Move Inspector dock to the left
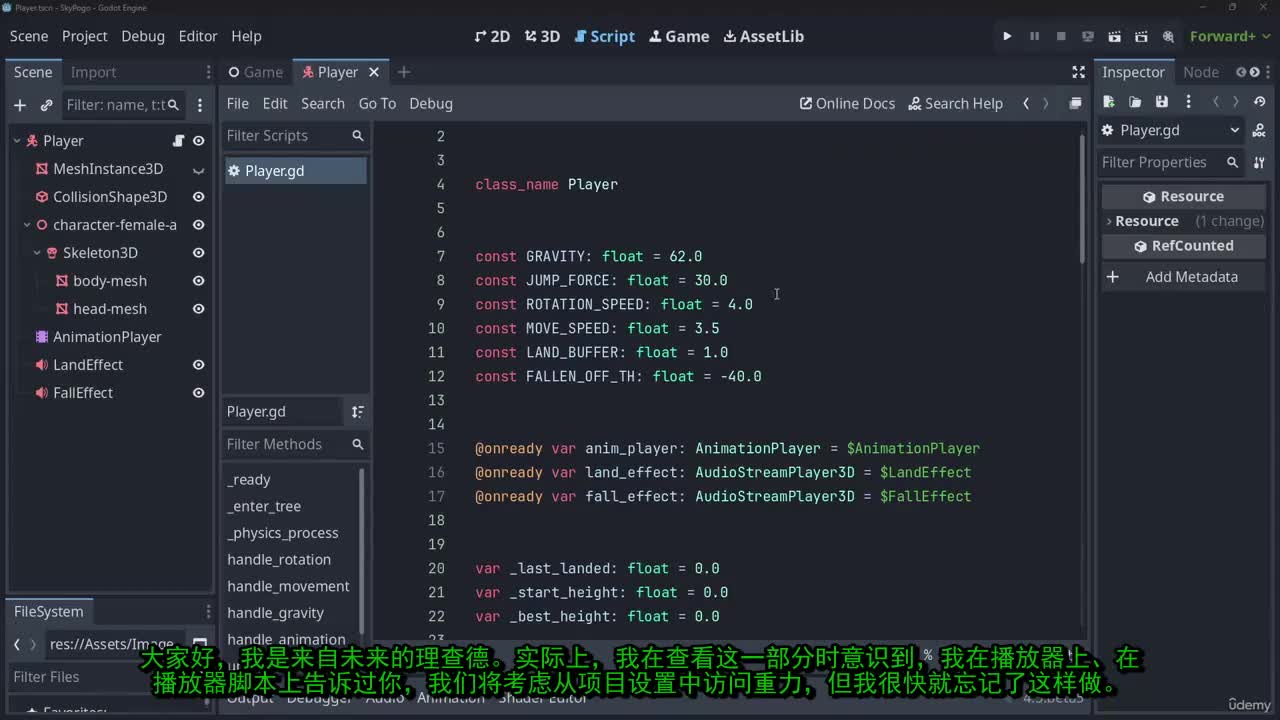1280x720 pixels. (1241, 72)
